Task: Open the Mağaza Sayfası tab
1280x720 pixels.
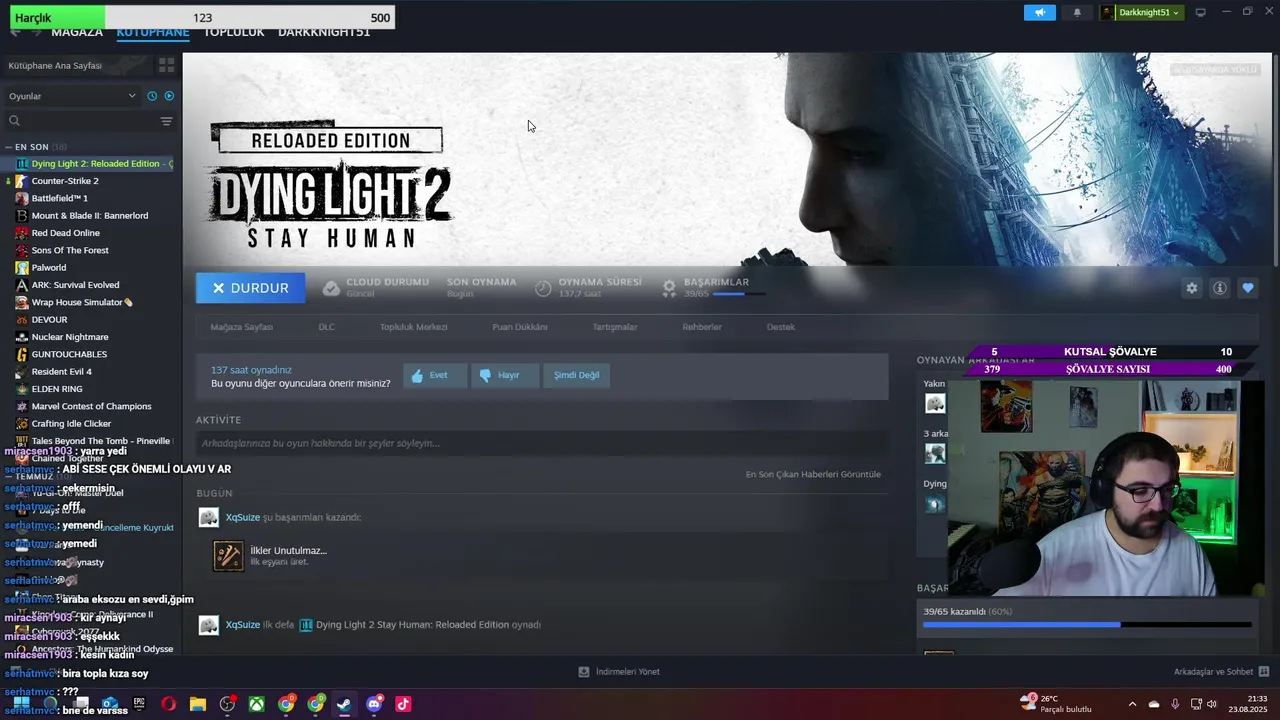Action: (x=241, y=327)
